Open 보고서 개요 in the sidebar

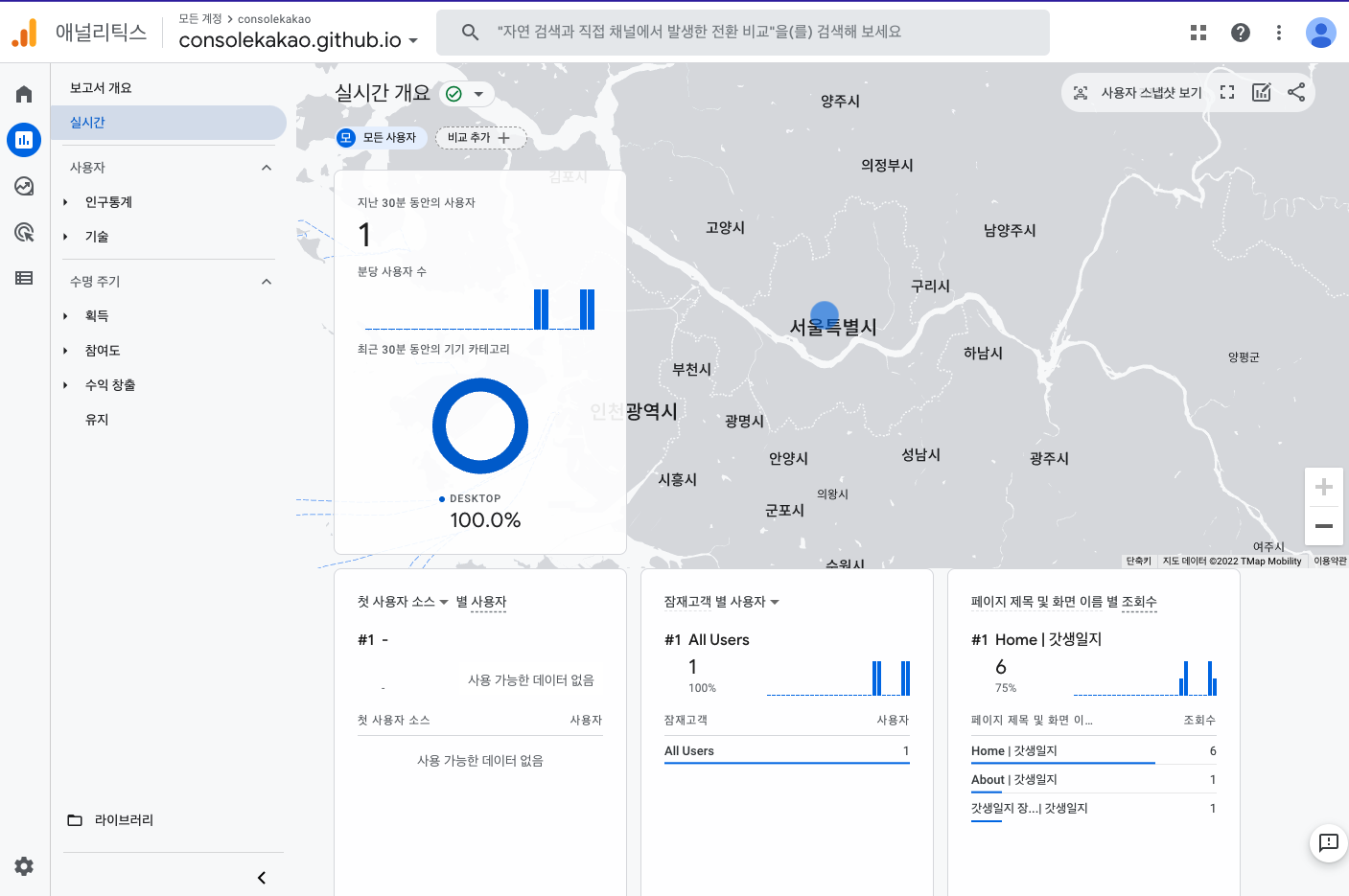(101, 88)
